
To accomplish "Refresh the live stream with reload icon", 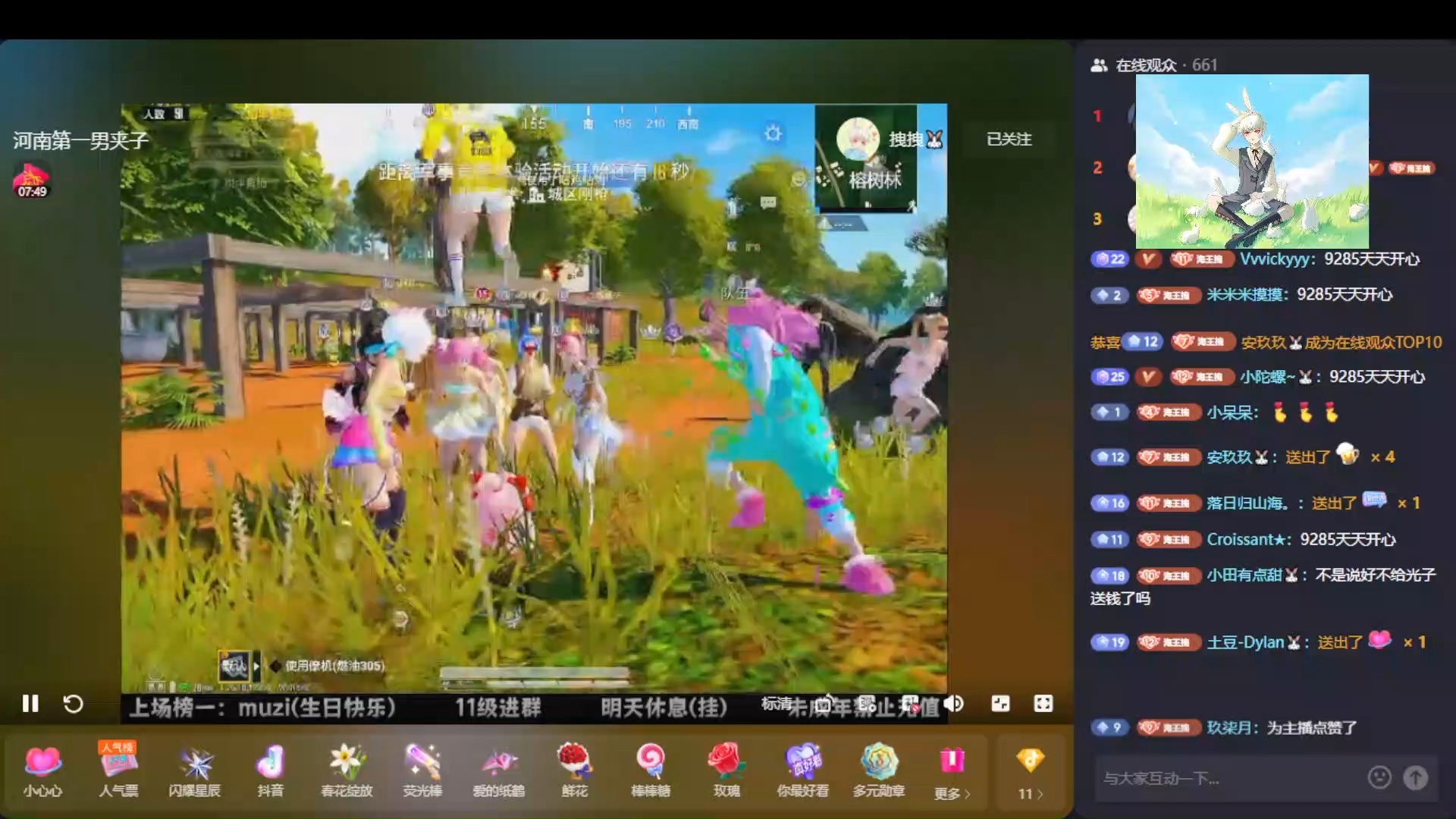I will [x=73, y=704].
